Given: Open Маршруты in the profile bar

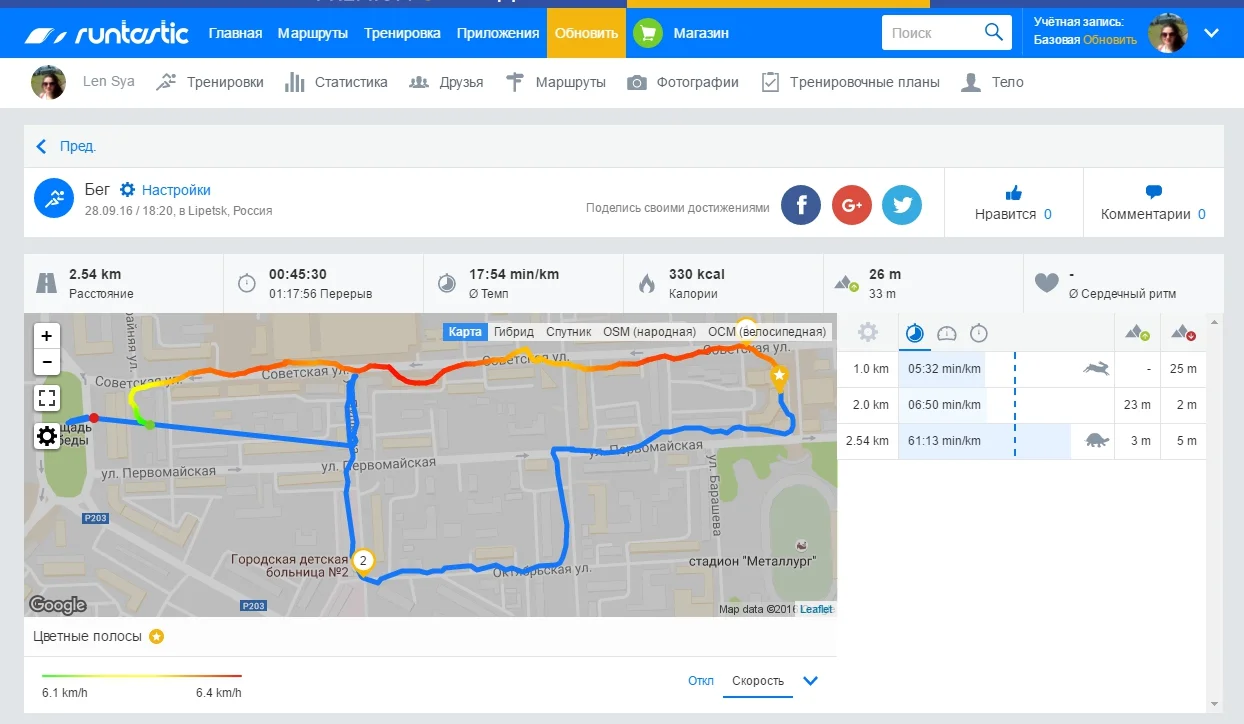Looking at the screenshot, I should click(x=556, y=82).
